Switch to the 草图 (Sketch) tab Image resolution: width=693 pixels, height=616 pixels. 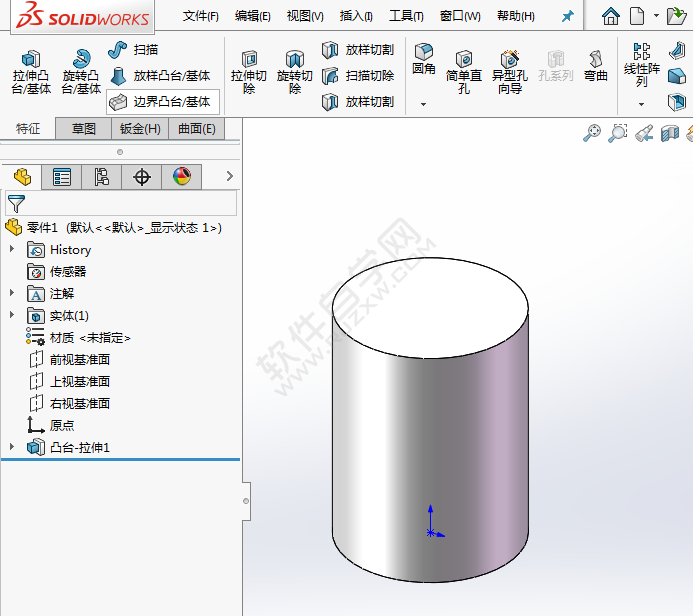click(x=84, y=129)
